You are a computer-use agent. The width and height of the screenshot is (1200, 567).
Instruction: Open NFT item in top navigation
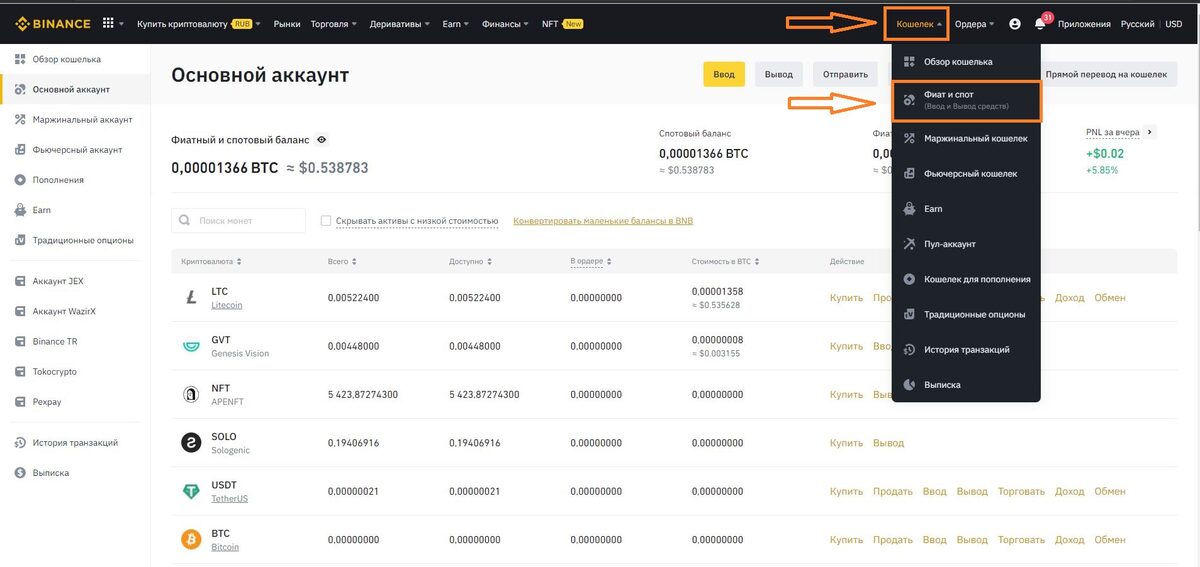coord(562,23)
